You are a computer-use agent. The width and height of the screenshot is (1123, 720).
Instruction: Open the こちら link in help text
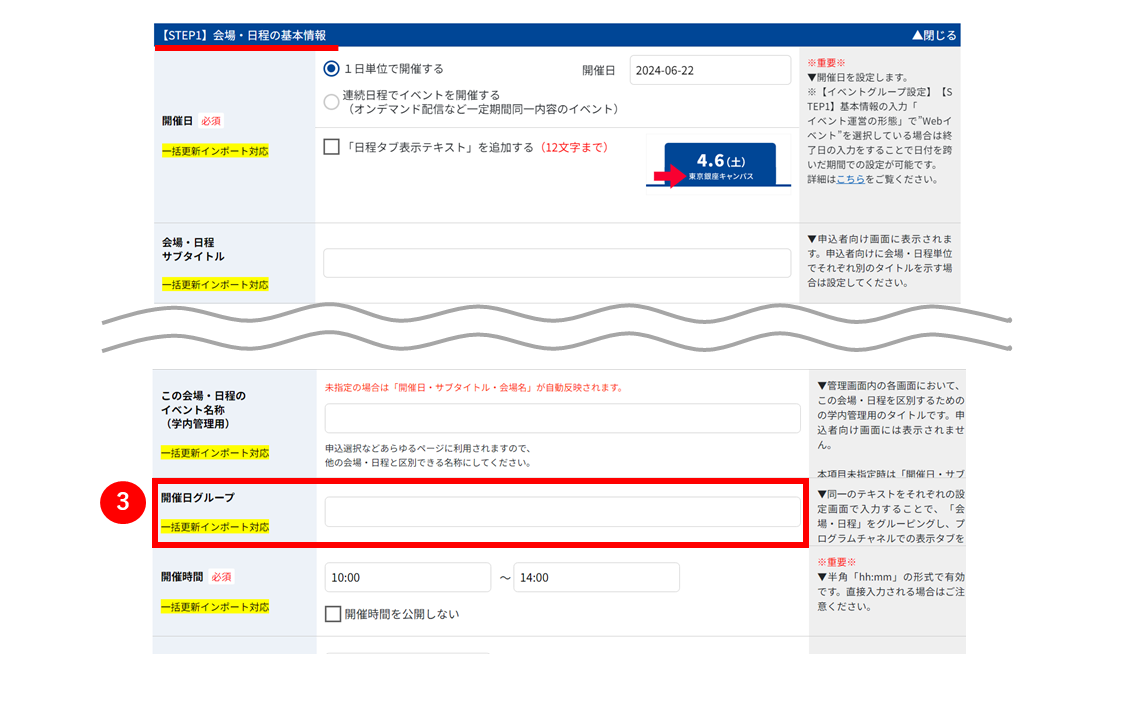tap(850, 179)
